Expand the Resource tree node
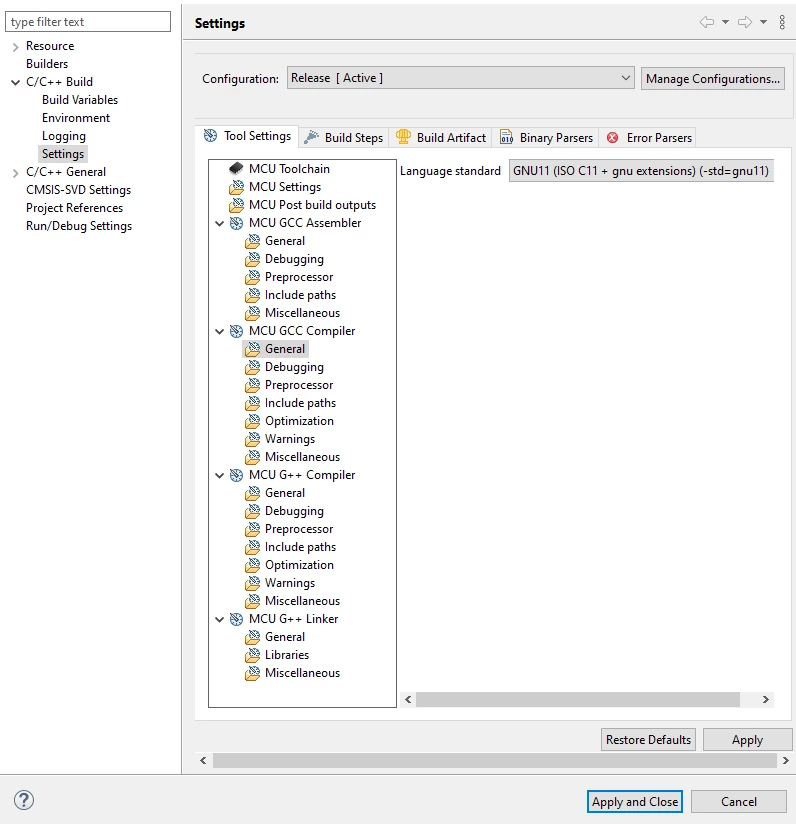Viewport: 796px width, 824px height. pos(15,47)
